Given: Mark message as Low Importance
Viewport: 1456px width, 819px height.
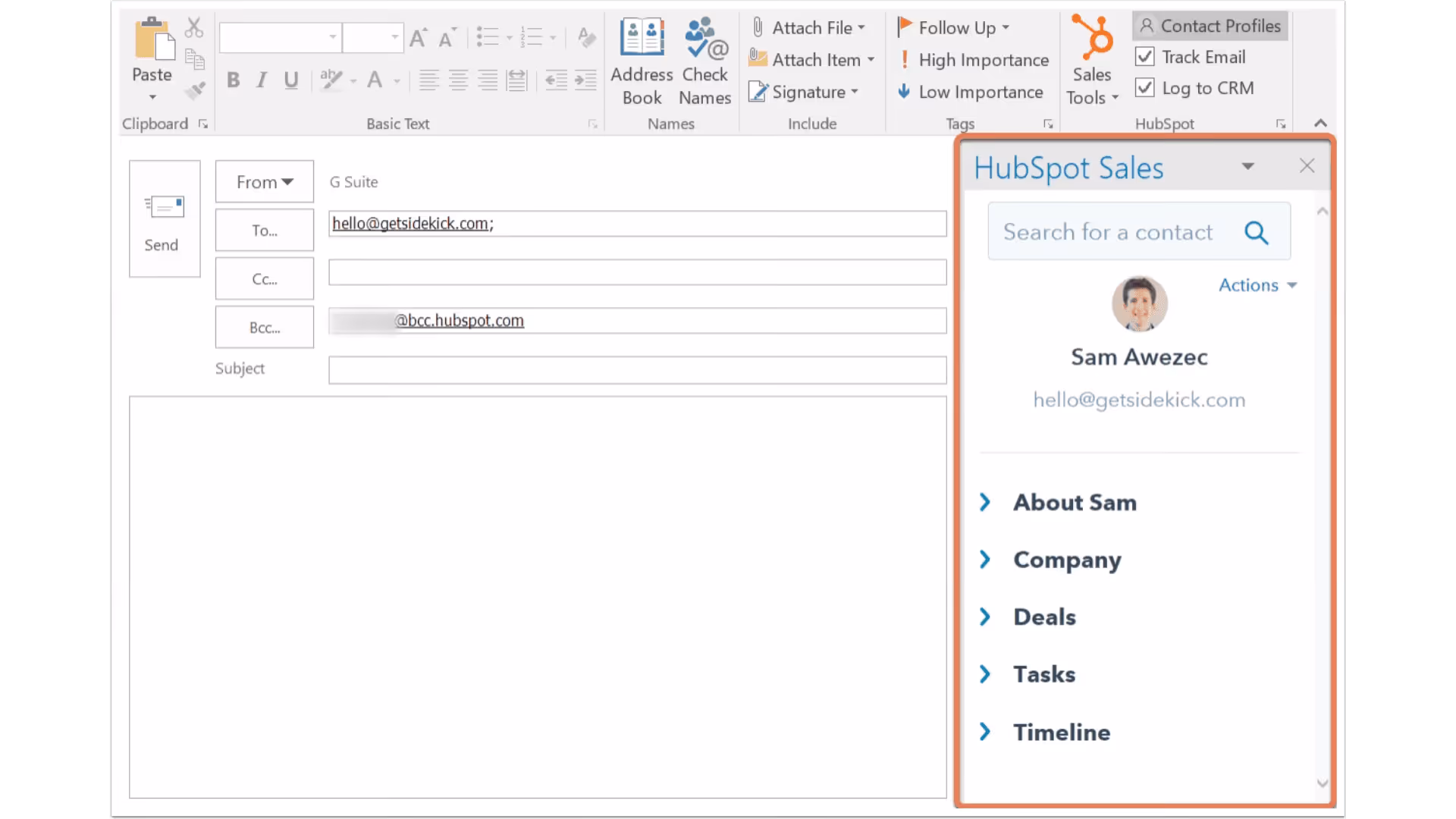Looking at the screenshot, I should (x=971, y=92).
